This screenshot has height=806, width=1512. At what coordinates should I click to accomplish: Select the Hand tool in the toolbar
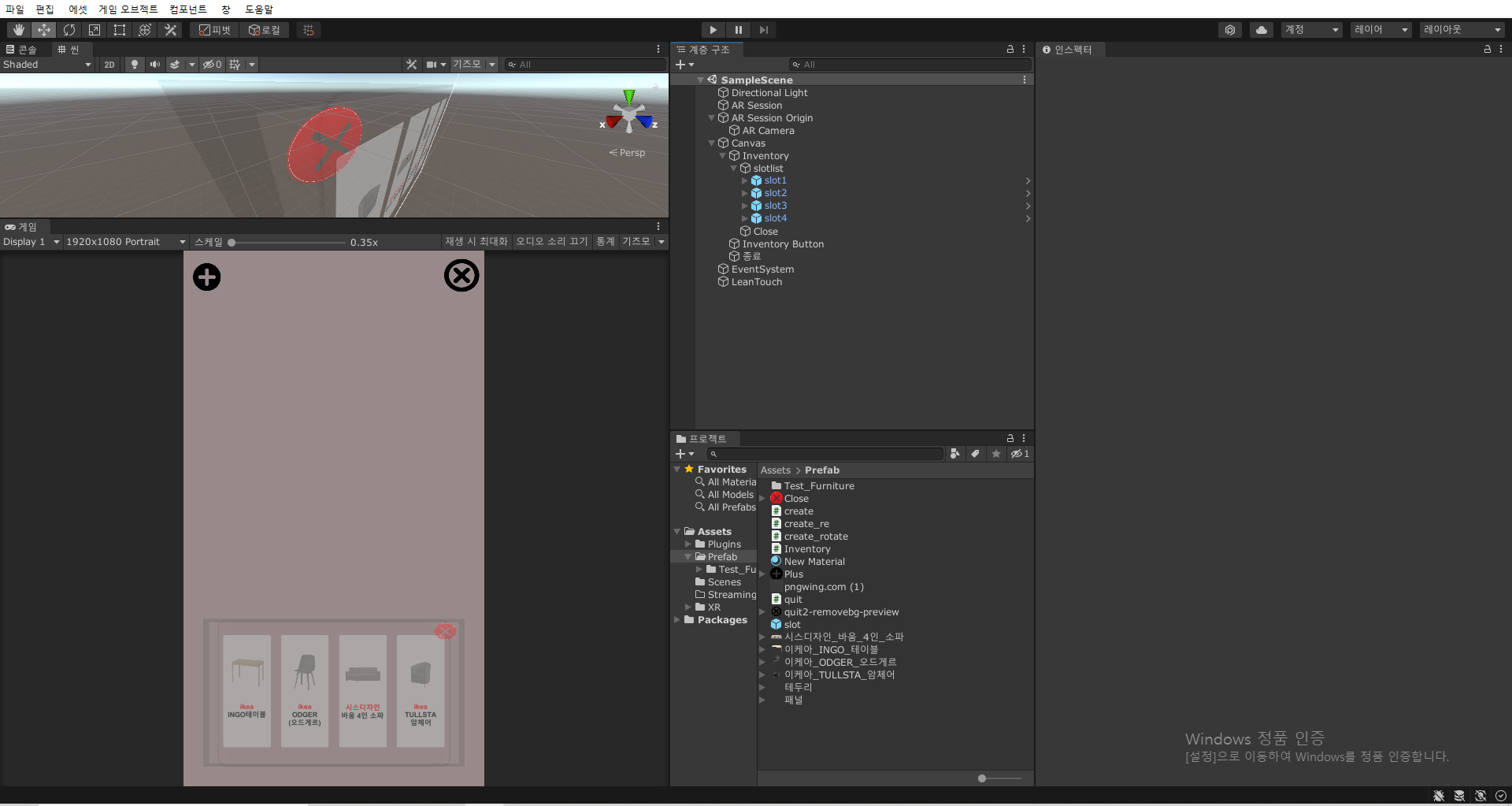18,29
